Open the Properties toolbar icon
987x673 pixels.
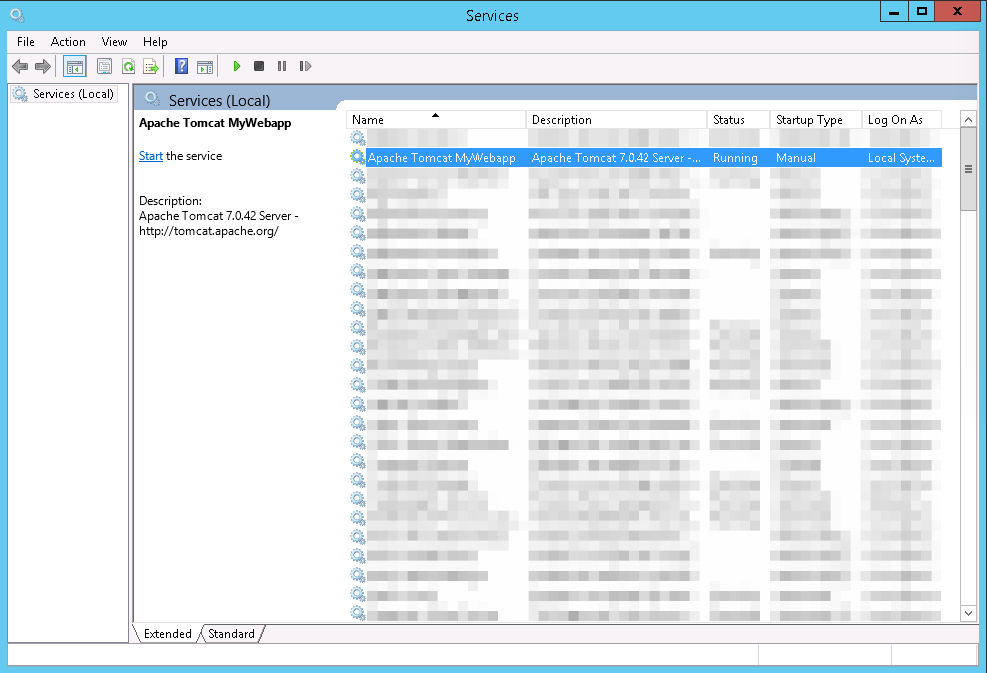pyautogui.click(x=104, y=67)
